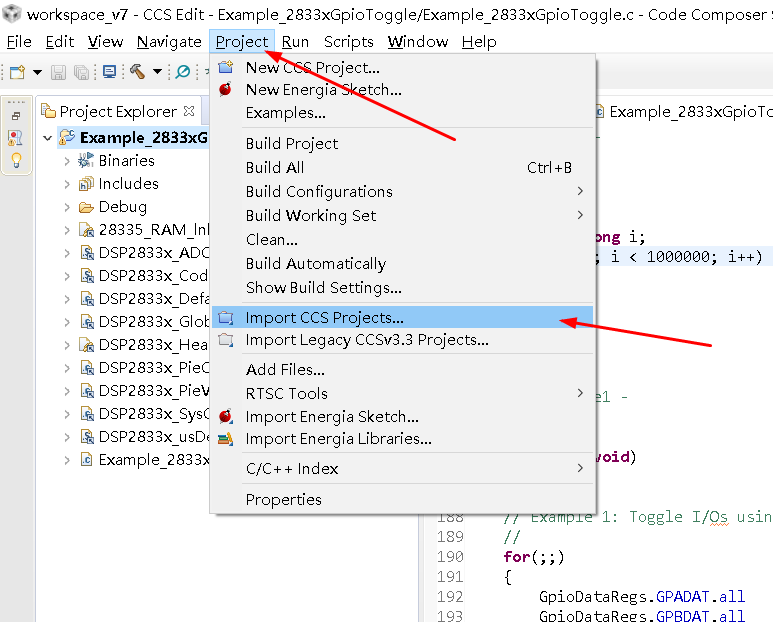Open C/C++ Index submenu

(x=402, y=468)
